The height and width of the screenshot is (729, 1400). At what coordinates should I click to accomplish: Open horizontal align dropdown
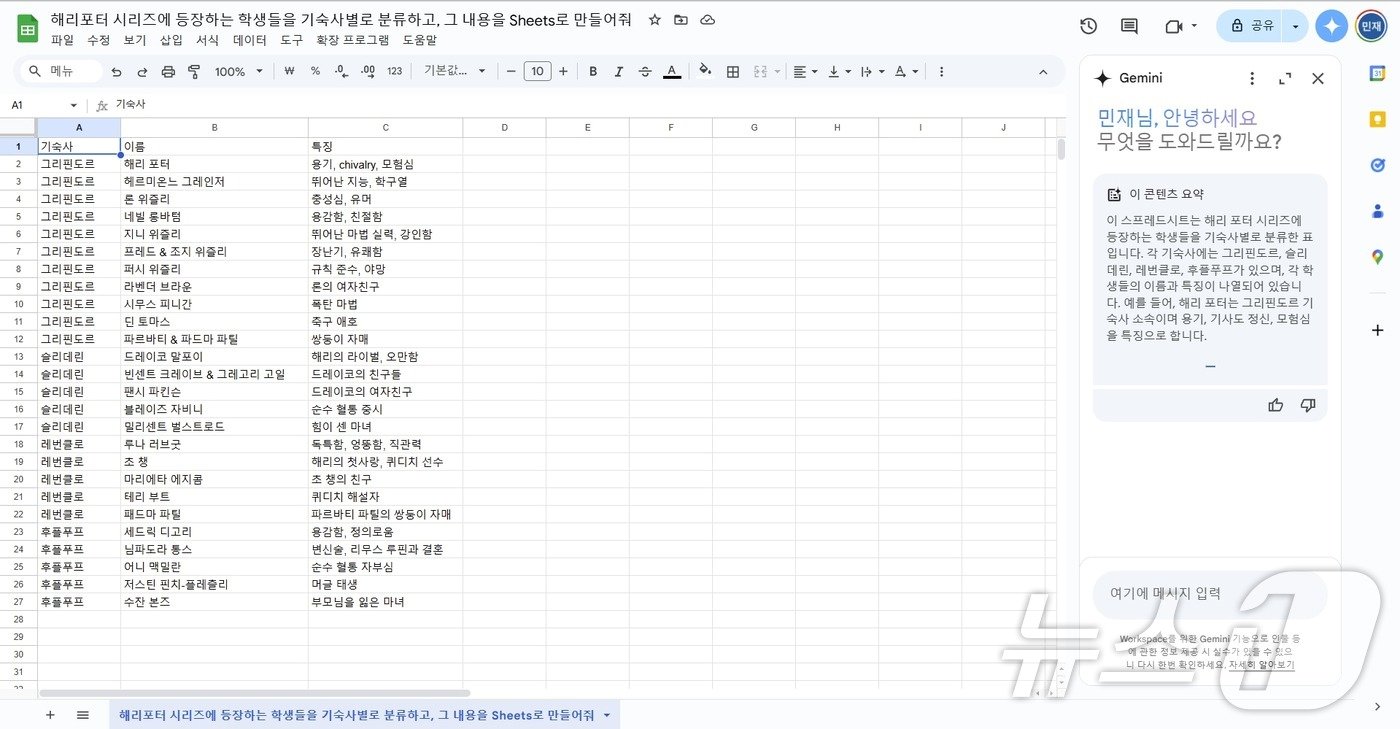point(805,72)
